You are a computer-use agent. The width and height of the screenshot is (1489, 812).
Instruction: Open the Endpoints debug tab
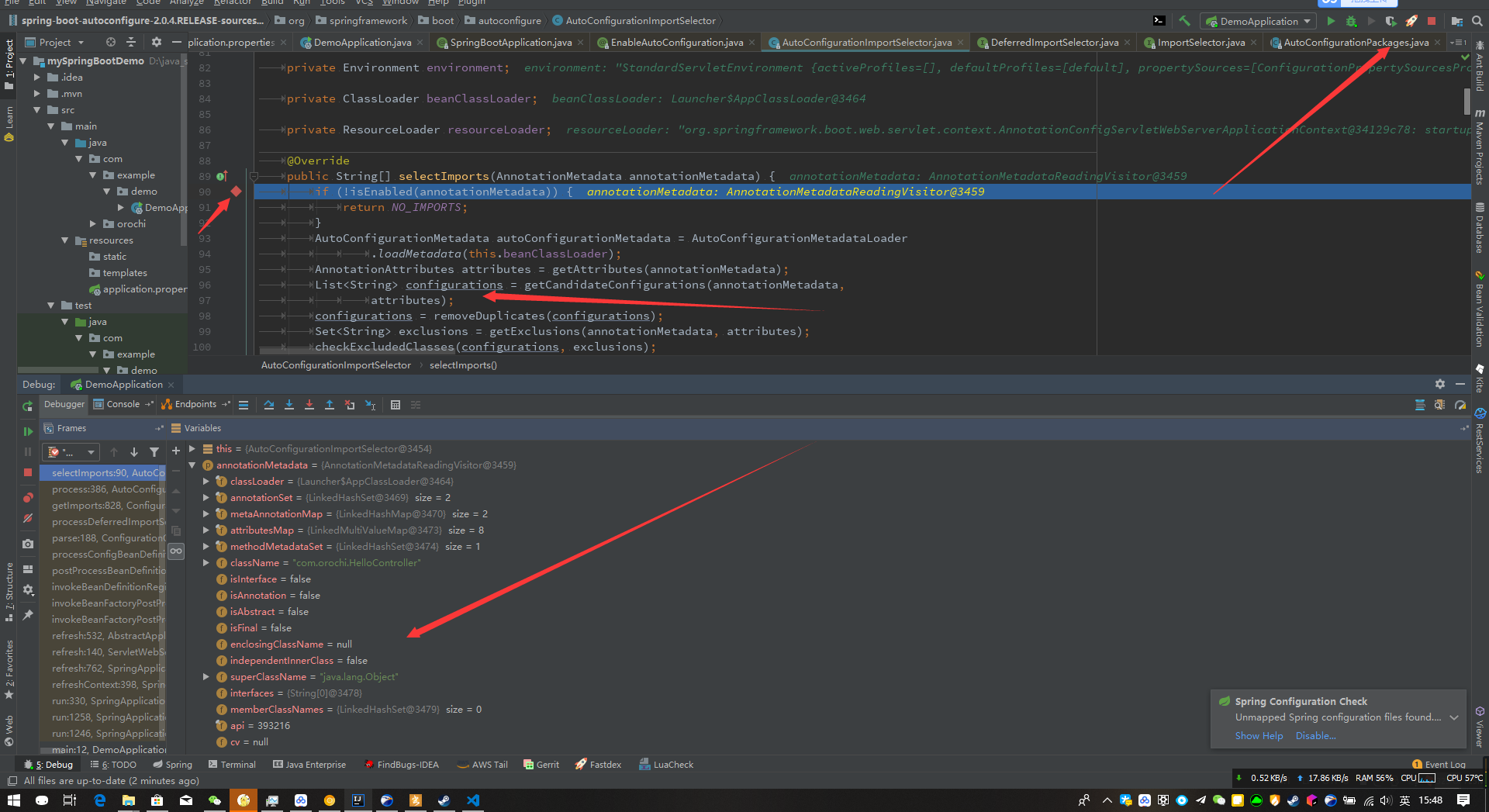click(x=195, y=404)
